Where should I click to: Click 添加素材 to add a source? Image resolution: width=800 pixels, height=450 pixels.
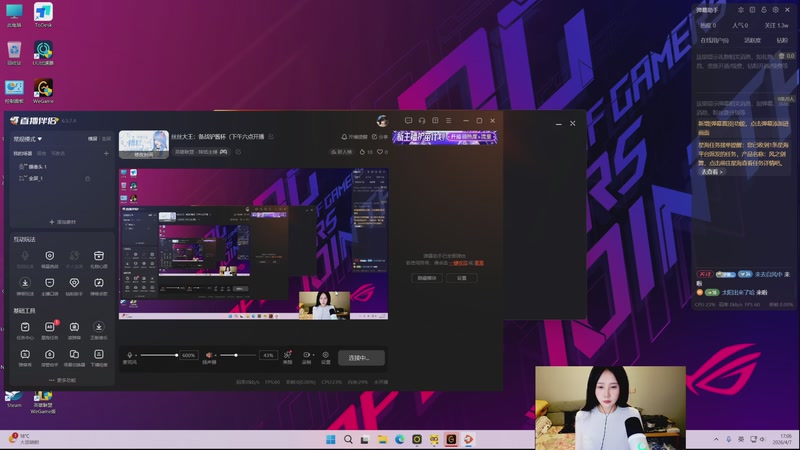pyautogui.click(x=63, y=222)
